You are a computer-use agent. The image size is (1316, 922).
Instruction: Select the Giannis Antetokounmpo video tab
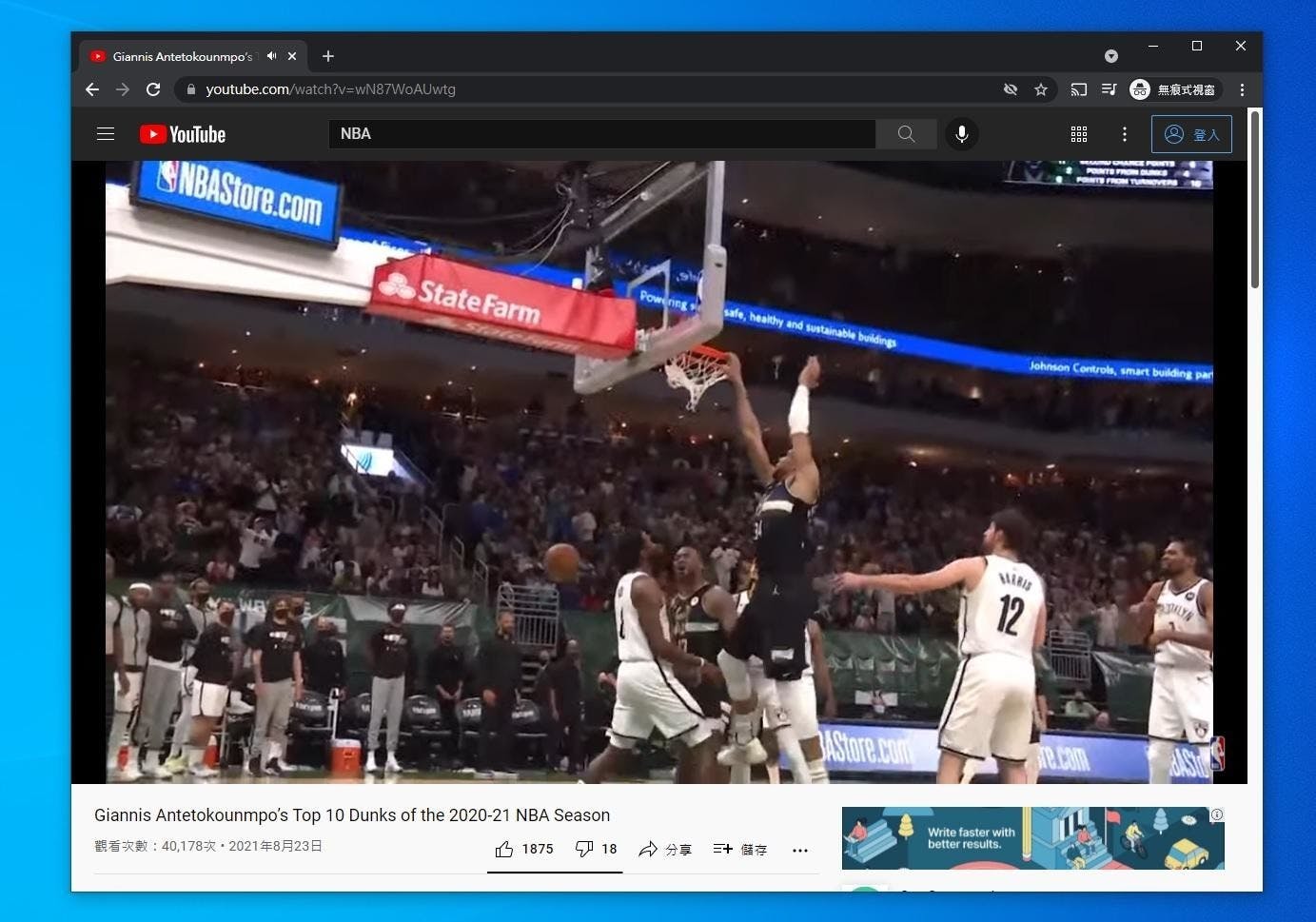[181, 56]
